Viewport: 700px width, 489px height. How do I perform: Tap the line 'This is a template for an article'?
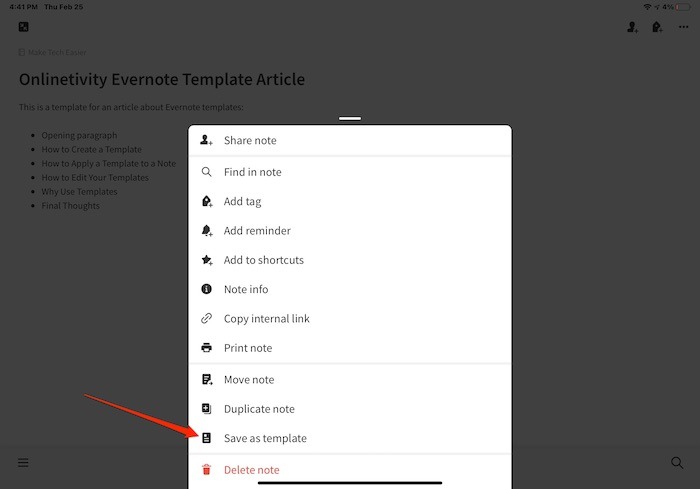(x=131, y=107)
